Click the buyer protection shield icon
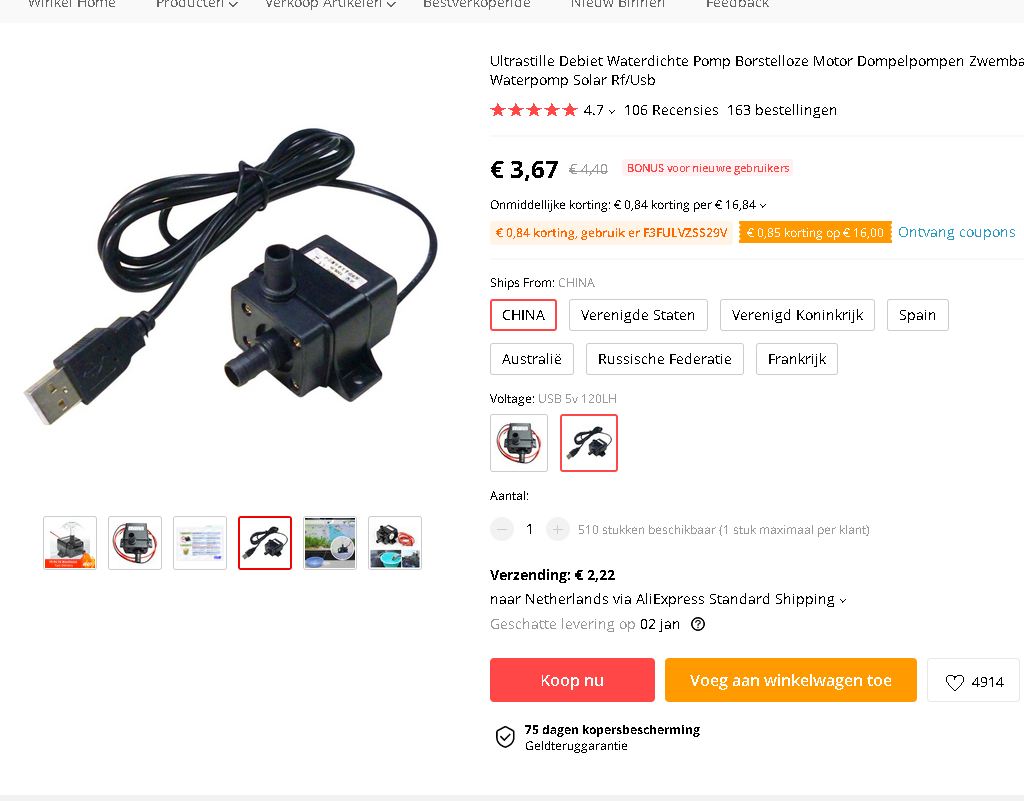The image size is (1024, 801). point(505,737)
